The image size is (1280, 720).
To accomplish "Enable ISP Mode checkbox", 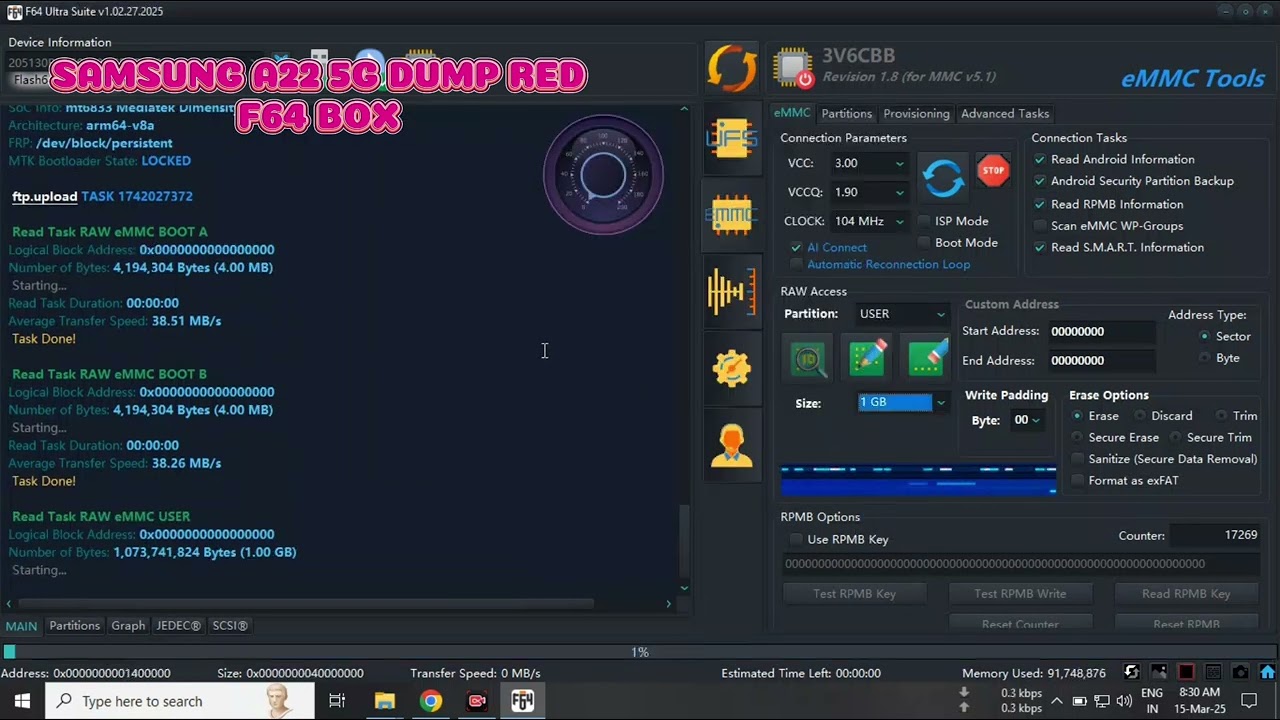I will point(925,221).
